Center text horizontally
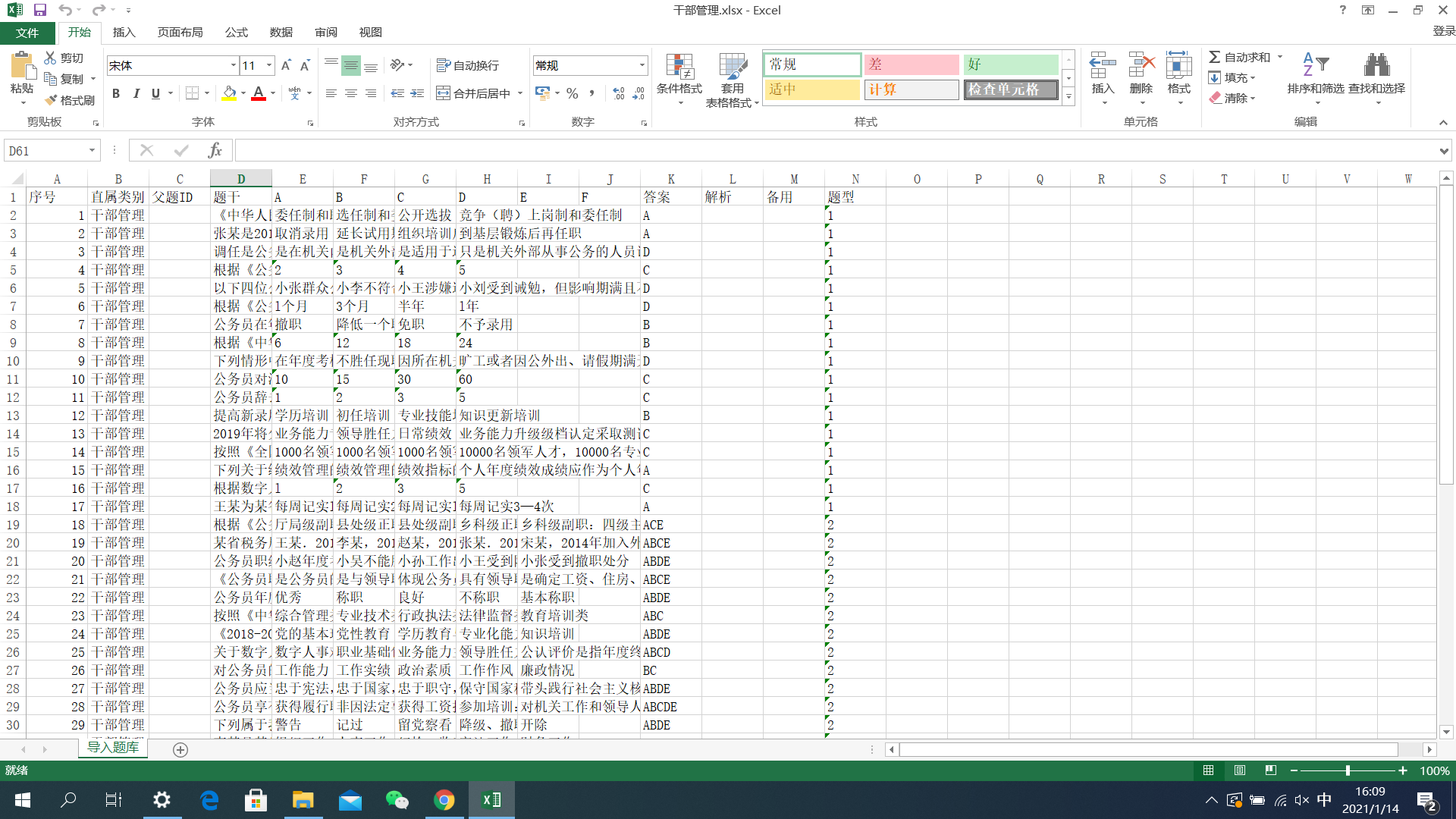The width and height of the screenshot is (1456, 819). (x=351, y=93)
